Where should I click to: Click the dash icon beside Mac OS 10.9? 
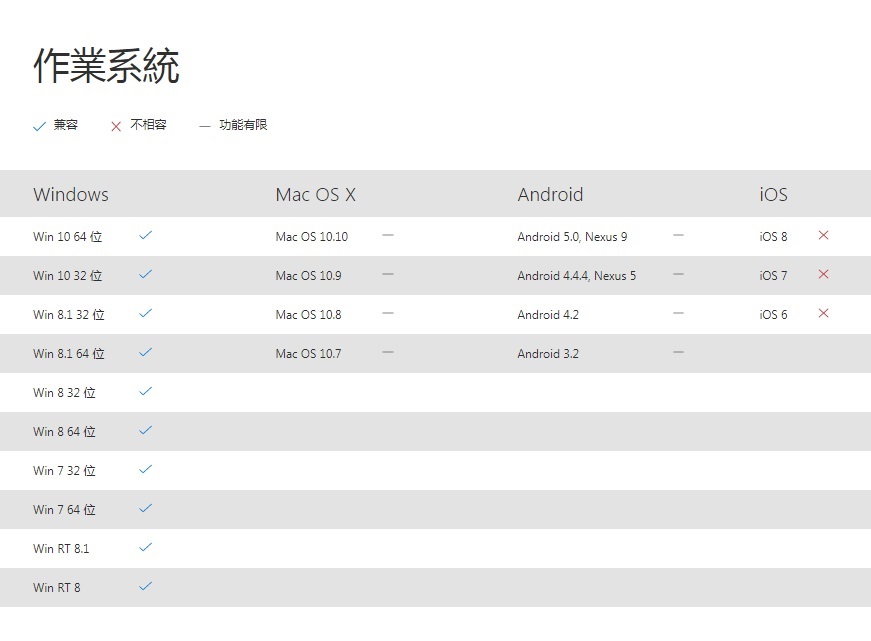click(388, 274)
